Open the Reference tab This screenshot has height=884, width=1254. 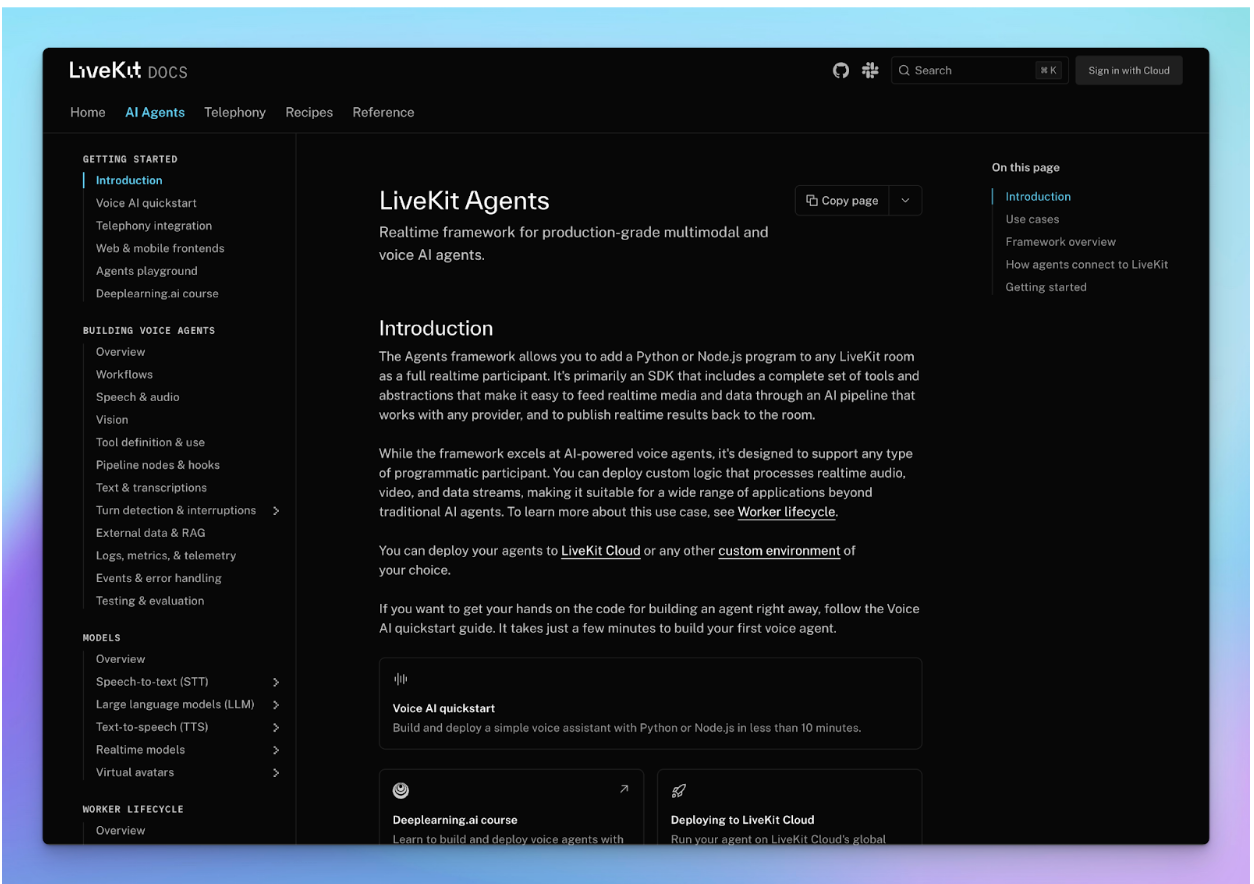(383, 112)
